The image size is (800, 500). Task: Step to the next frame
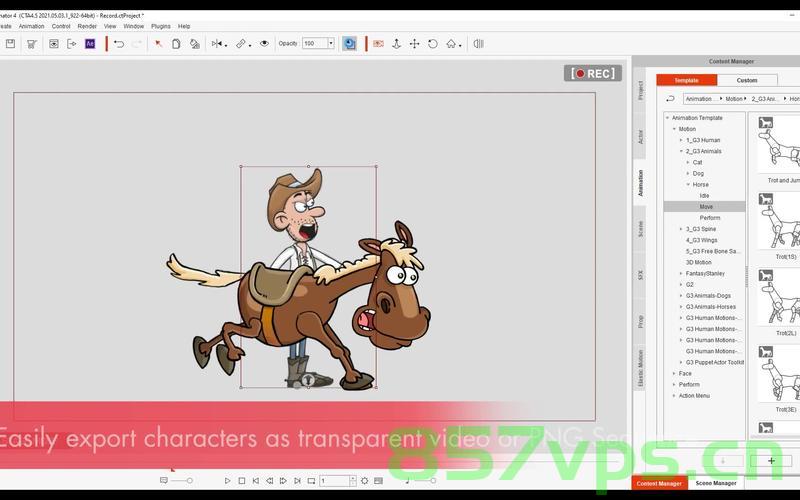[x=283, y=481]
